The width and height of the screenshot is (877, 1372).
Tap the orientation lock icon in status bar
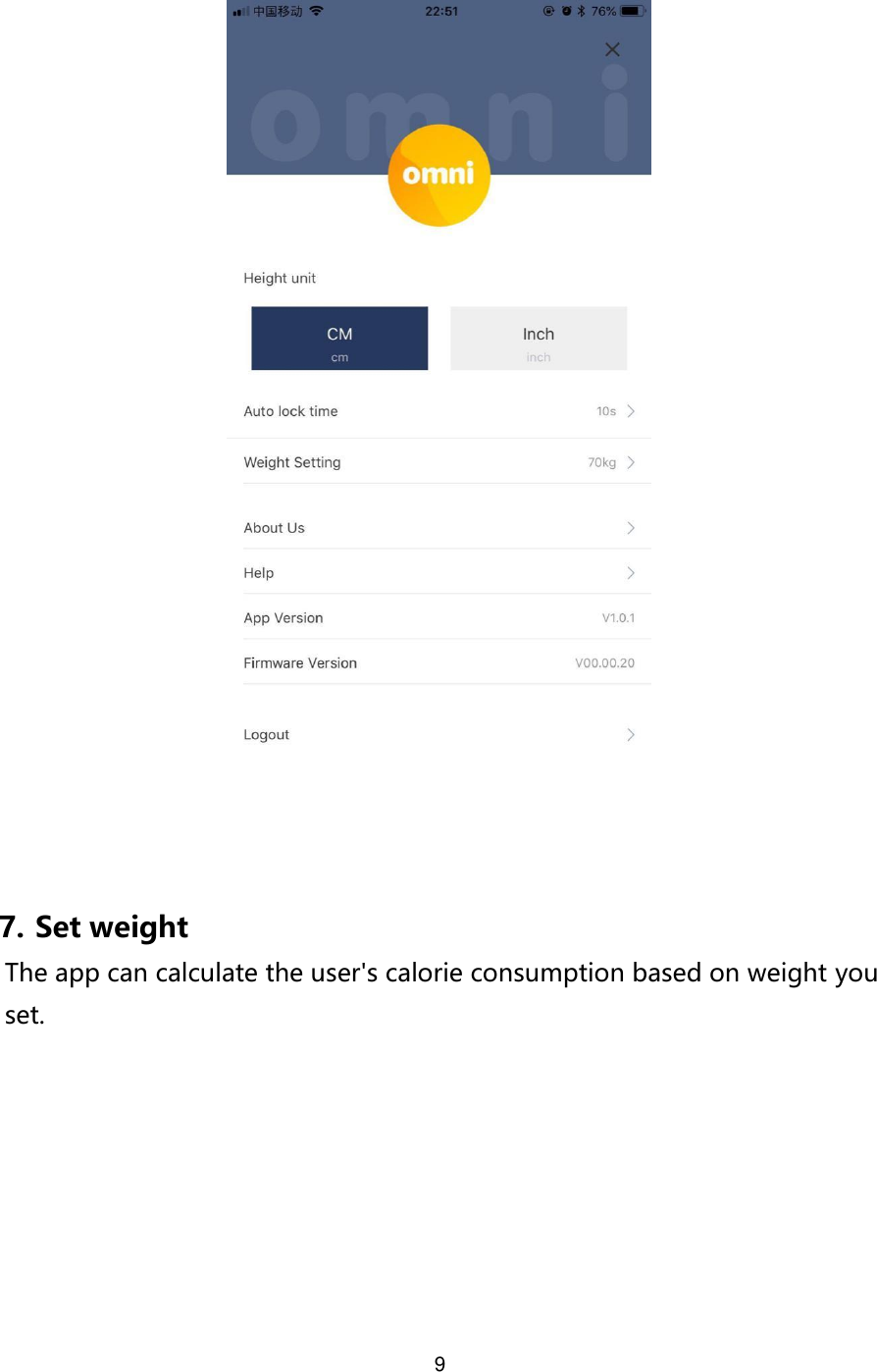point(547,11)
